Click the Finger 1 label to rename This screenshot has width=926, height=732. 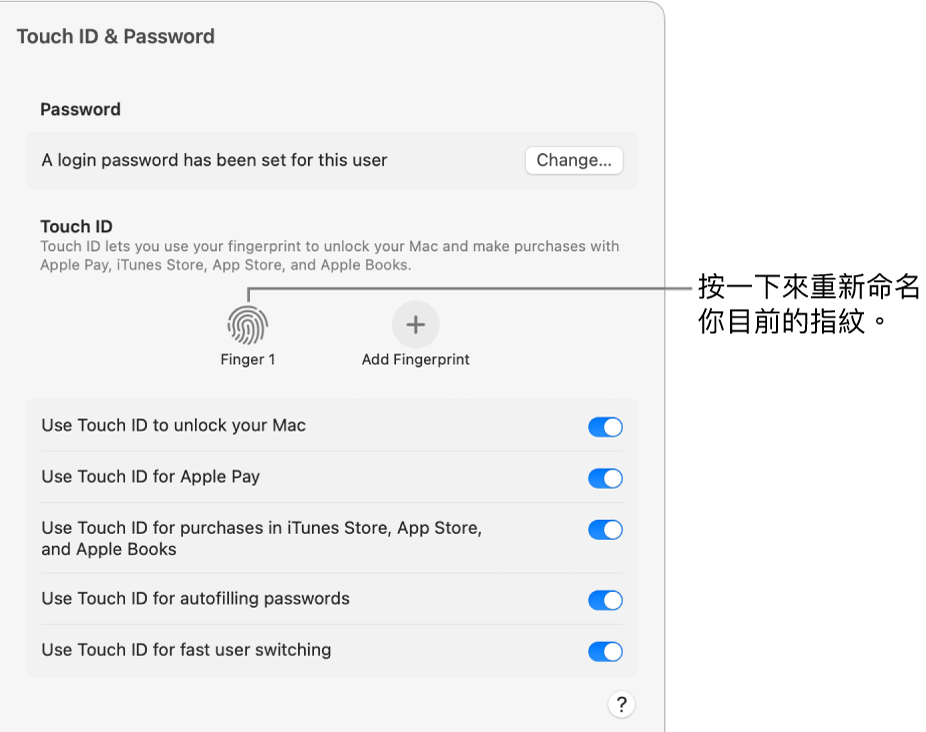pyautogui.click(x=247, y=359)
